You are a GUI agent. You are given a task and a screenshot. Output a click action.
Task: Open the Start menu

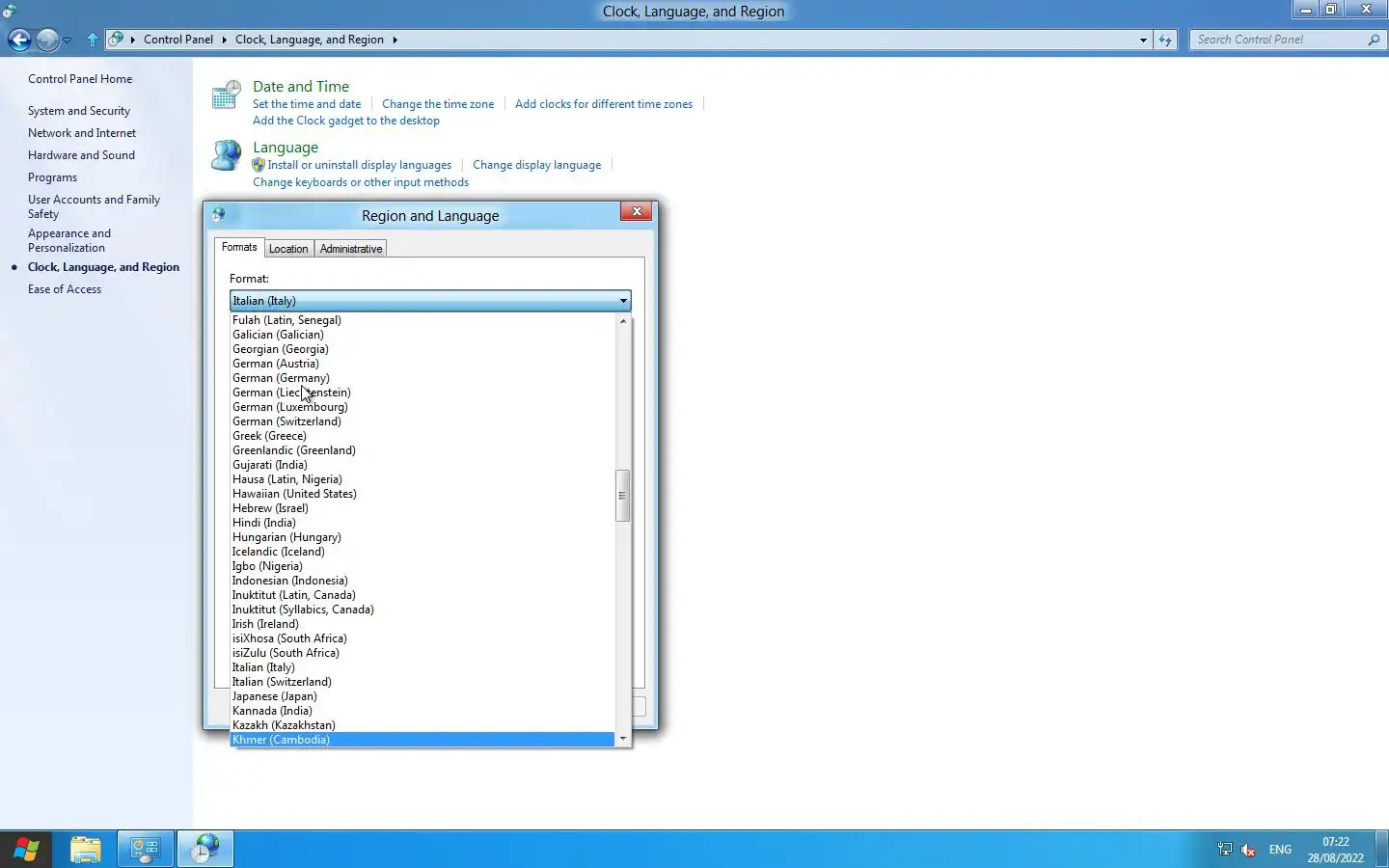(x=26, y=850)
